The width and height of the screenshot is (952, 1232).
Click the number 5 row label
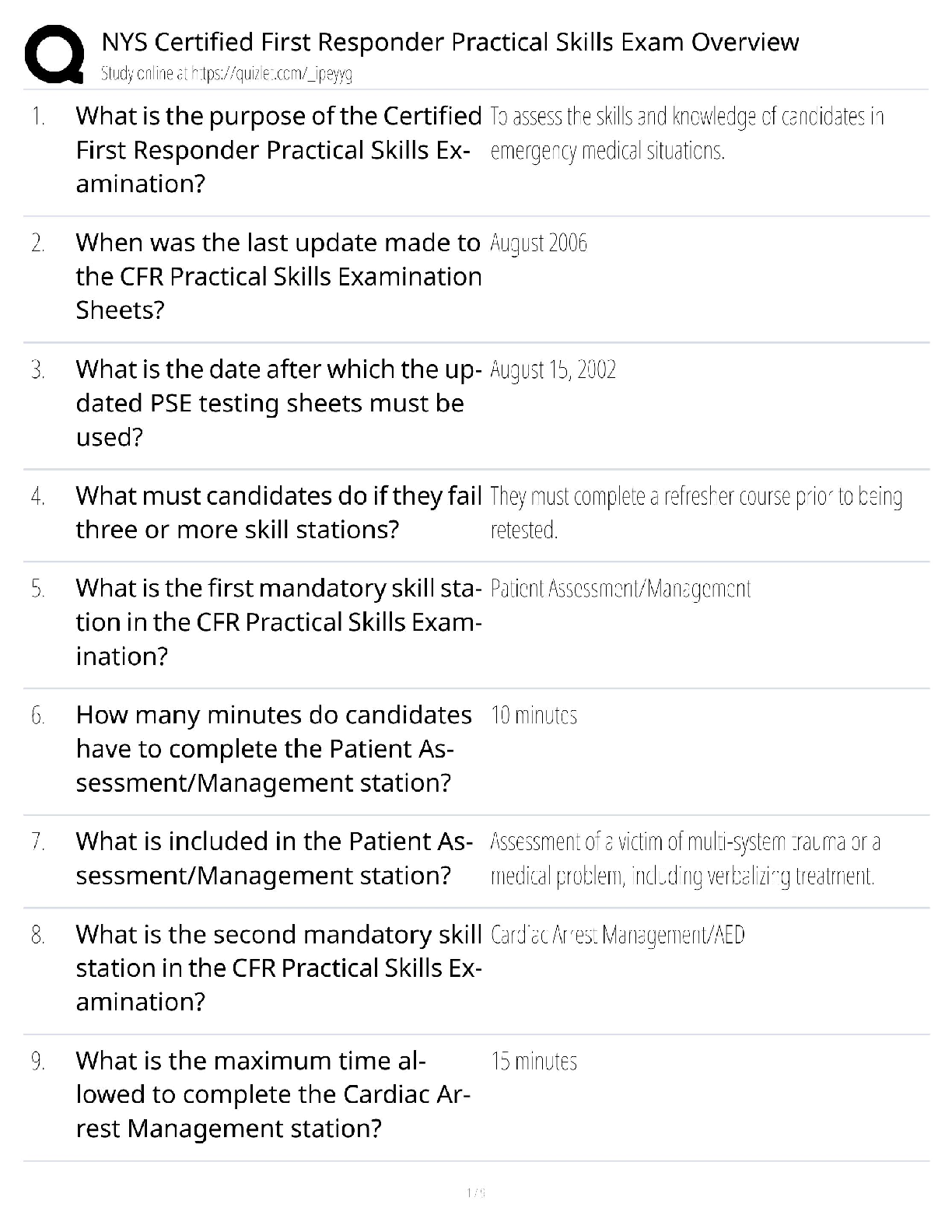click(x=38, y=589)
